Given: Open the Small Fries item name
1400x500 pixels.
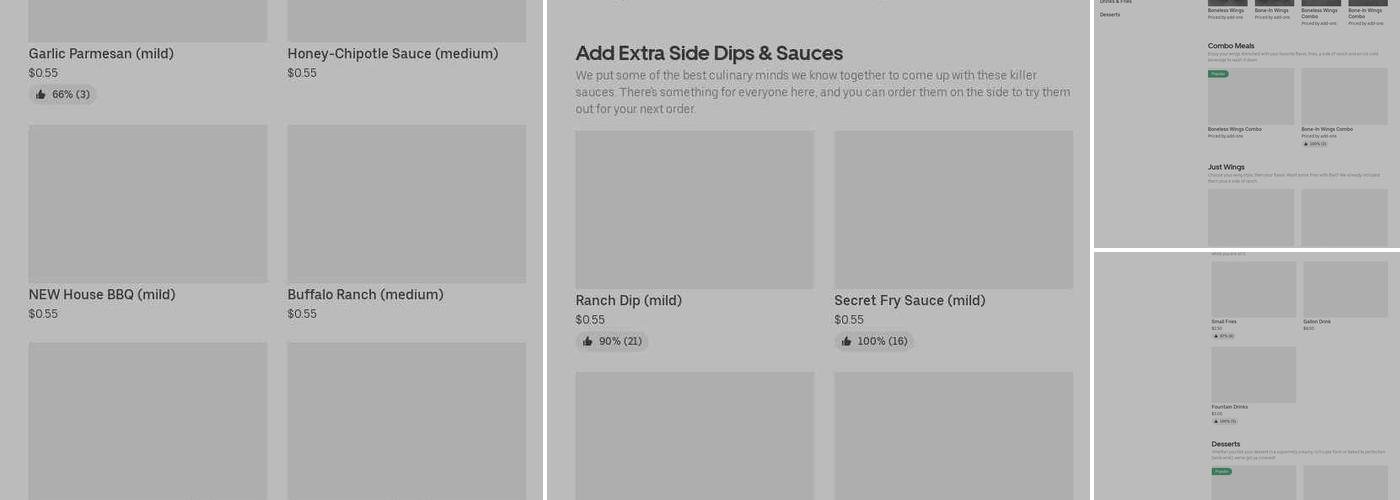Looking at the screenshot, I should pyautogui.click(x=1224, y=322).
